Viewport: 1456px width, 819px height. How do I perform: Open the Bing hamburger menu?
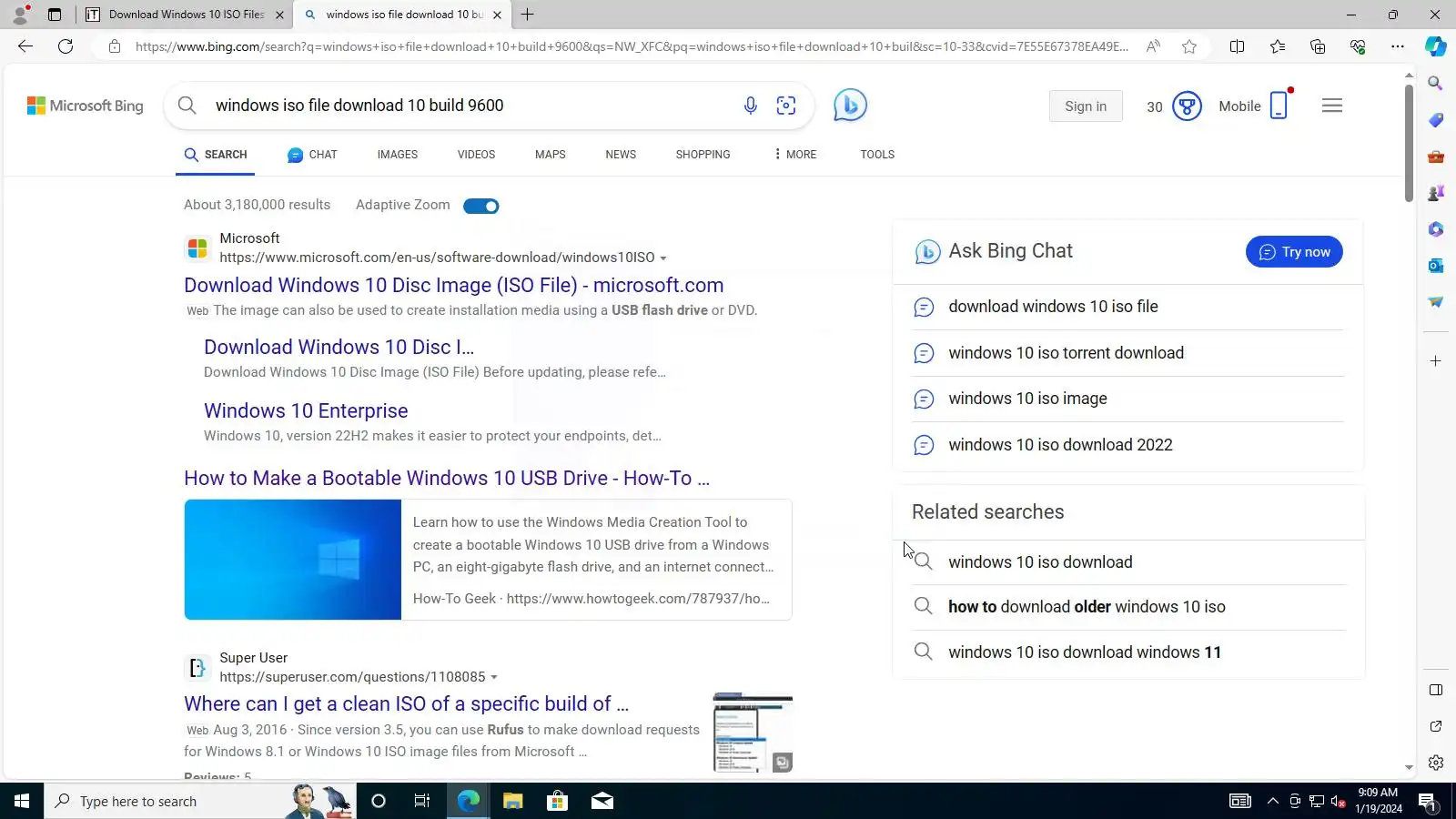coord(1332,106)
